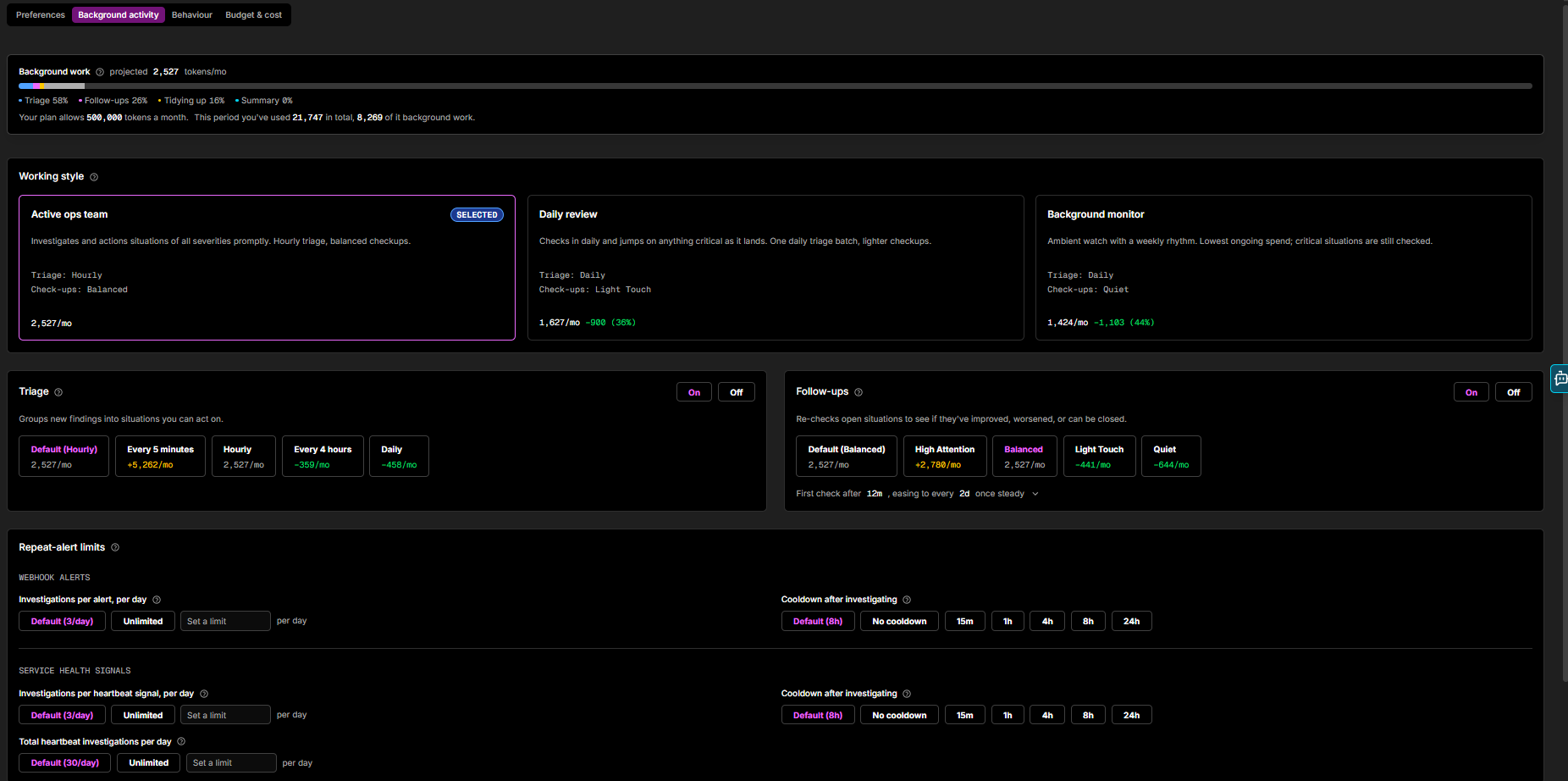Image resolution: width=1568 pixels, height=781 pixels.
Task: Choose No cooldown for service health signals
Action: [x=899, y=716]
